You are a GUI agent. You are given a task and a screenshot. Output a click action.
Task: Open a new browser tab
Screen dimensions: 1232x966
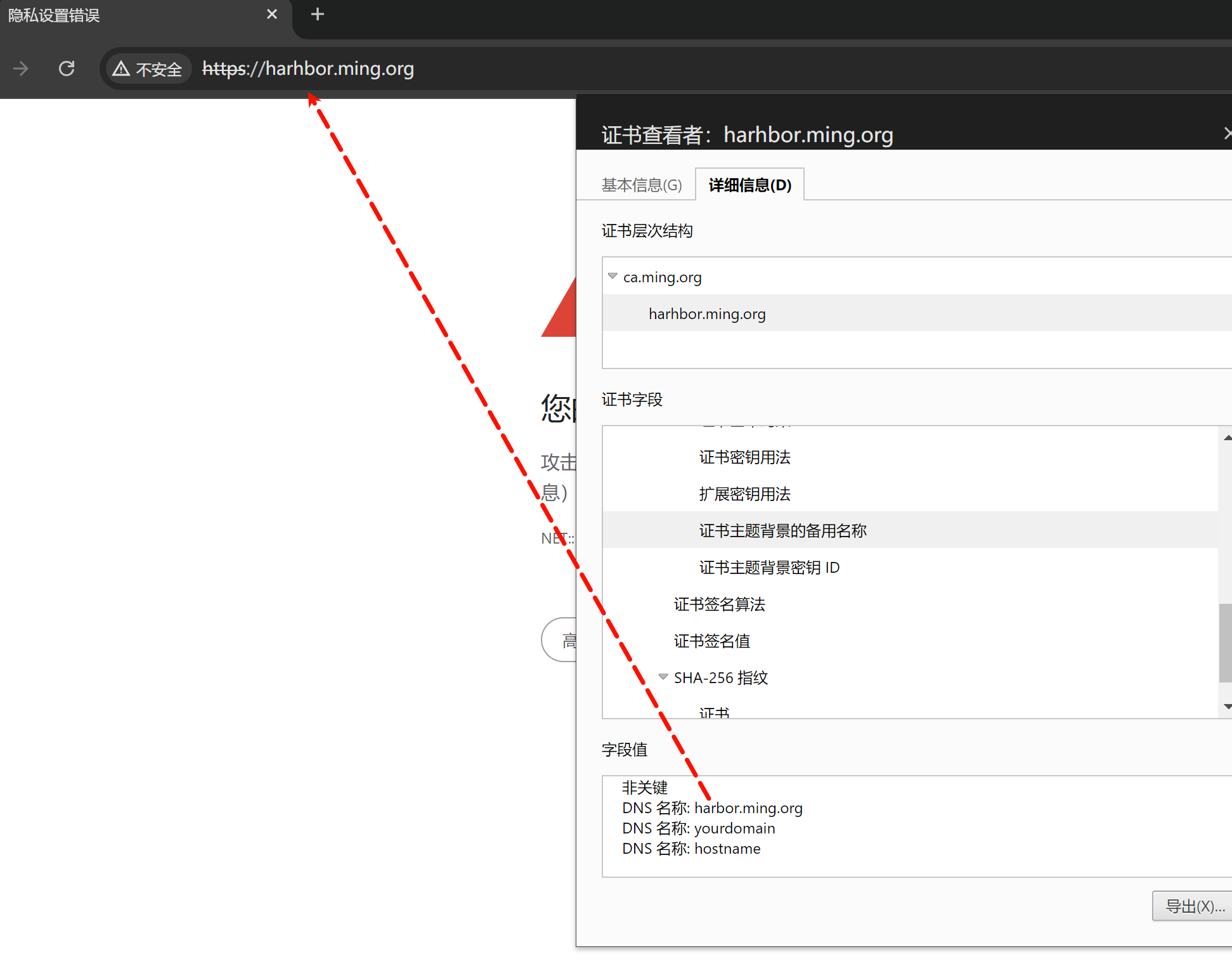tap(318, 14)
